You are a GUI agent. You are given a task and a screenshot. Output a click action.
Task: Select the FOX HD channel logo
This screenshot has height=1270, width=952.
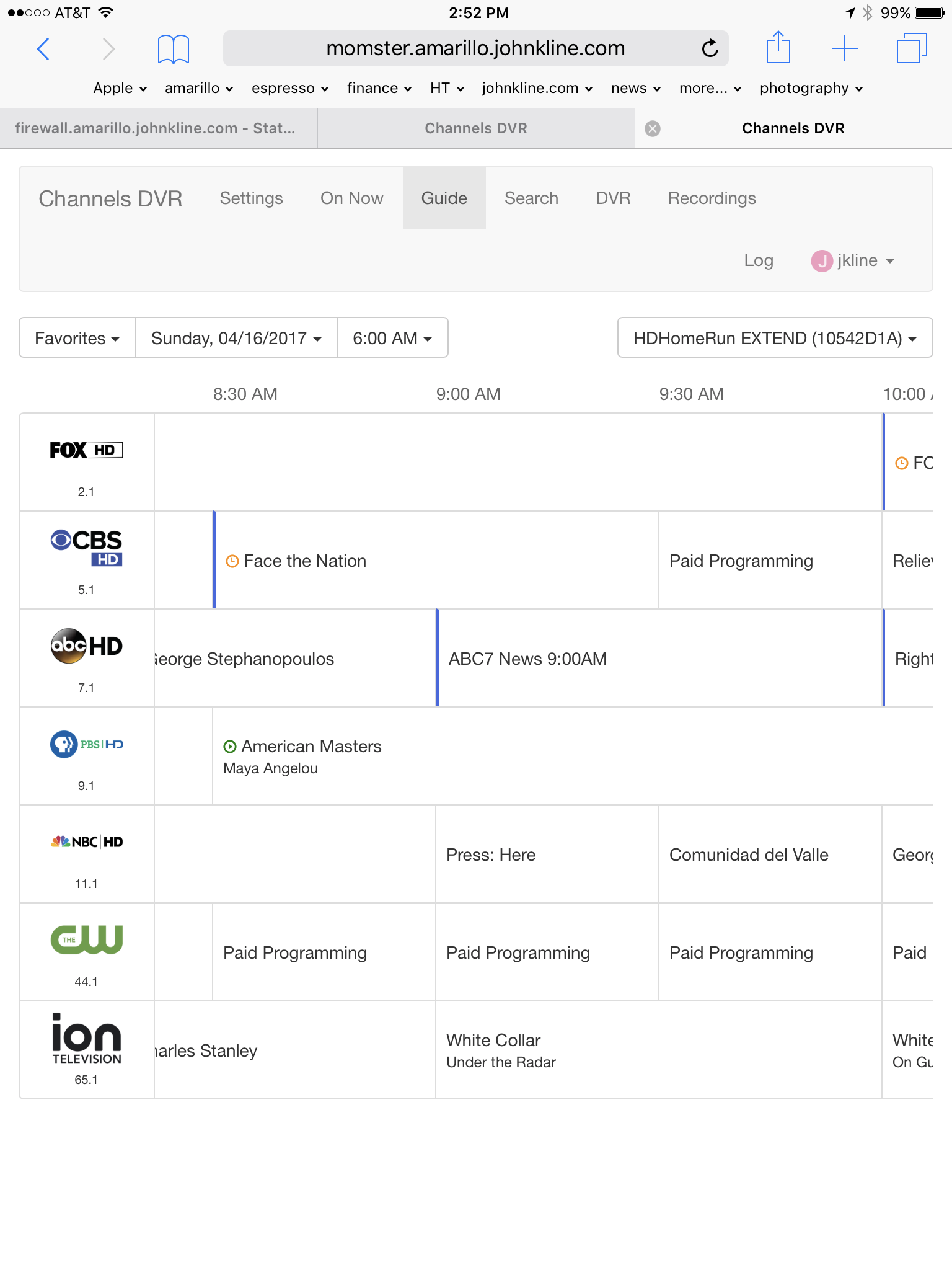coord(86,450)
